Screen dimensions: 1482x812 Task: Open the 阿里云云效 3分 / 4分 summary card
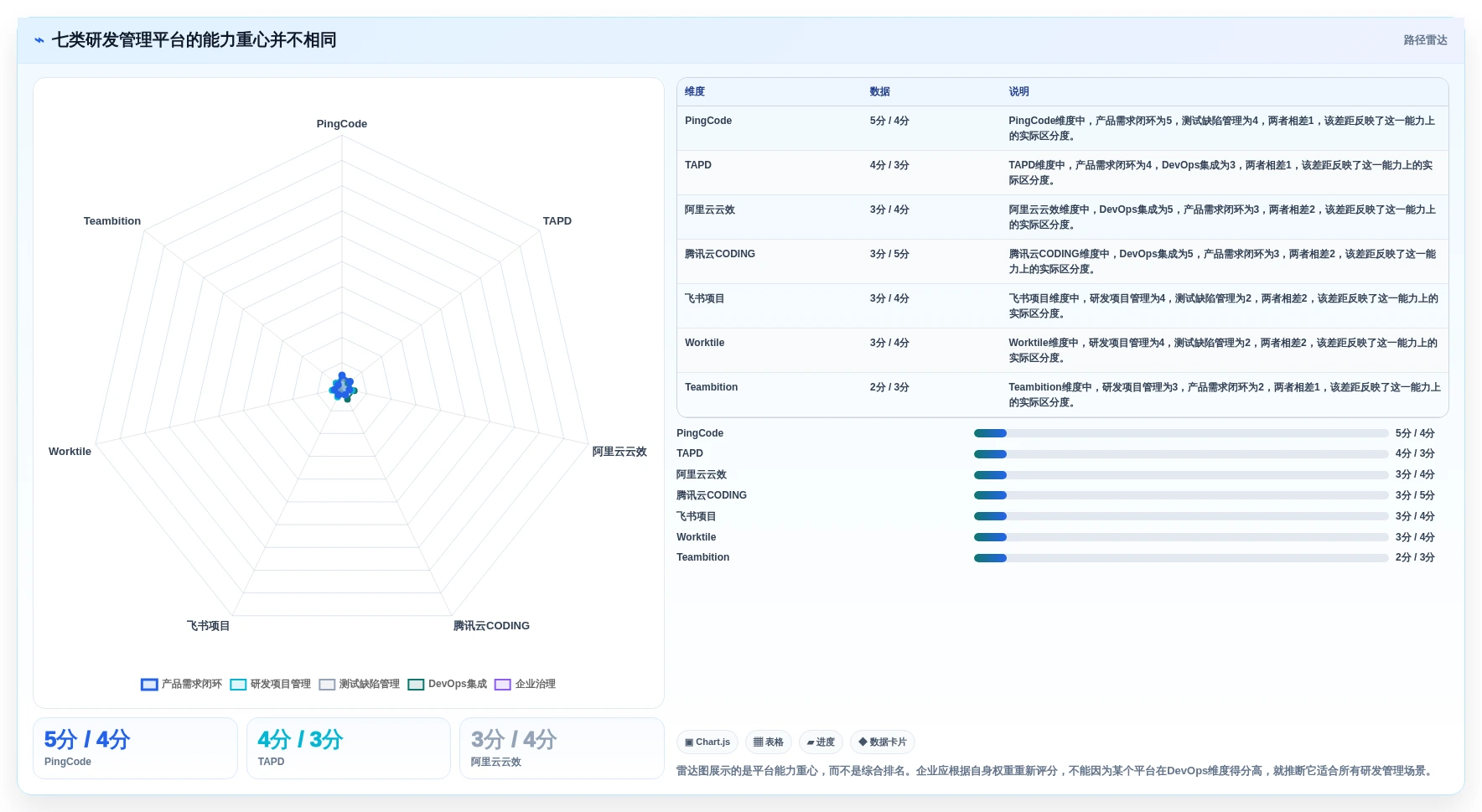[562, 748]
